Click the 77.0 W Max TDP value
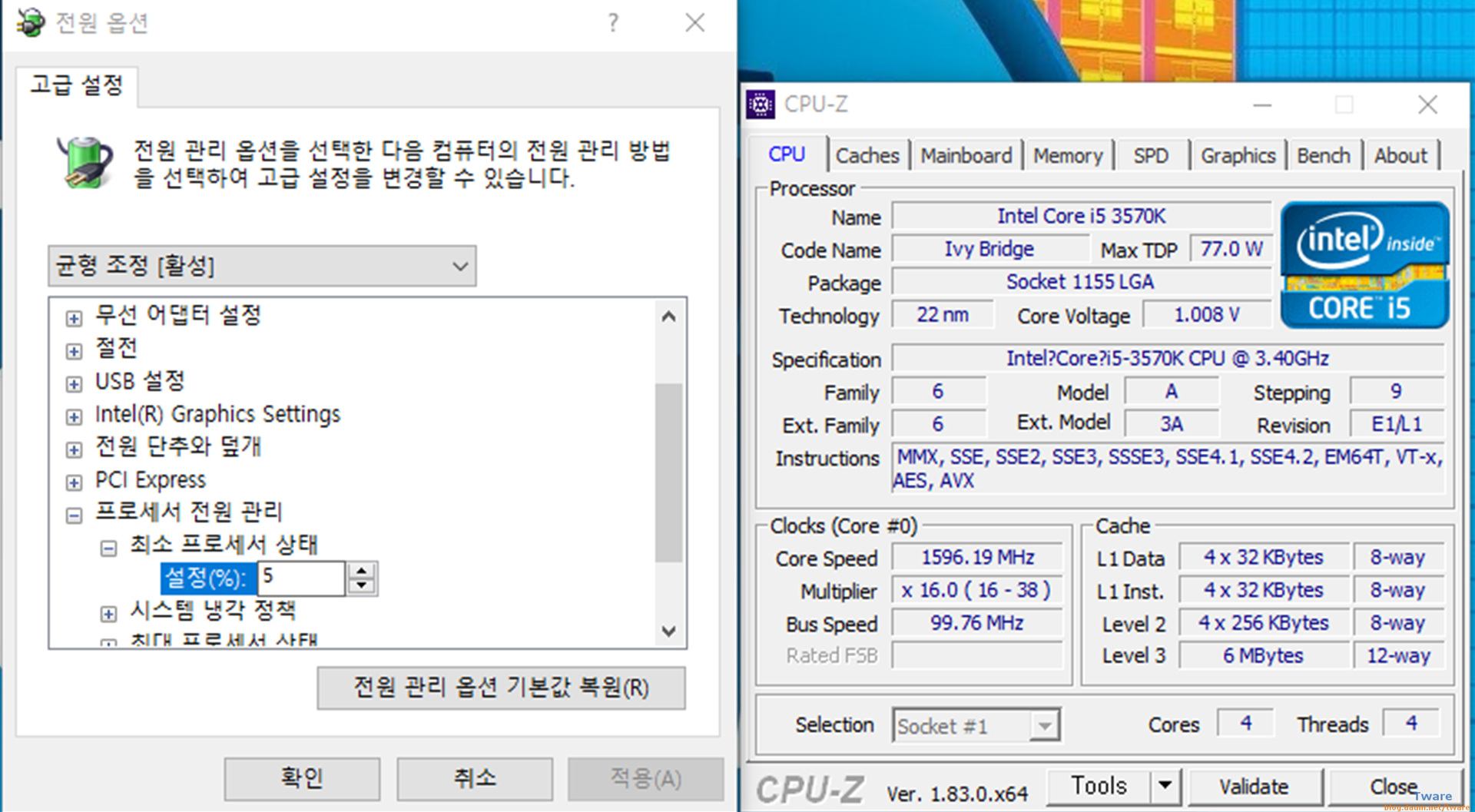The width and height of the screenshot is (1475, 812). tap(1231, 250)
